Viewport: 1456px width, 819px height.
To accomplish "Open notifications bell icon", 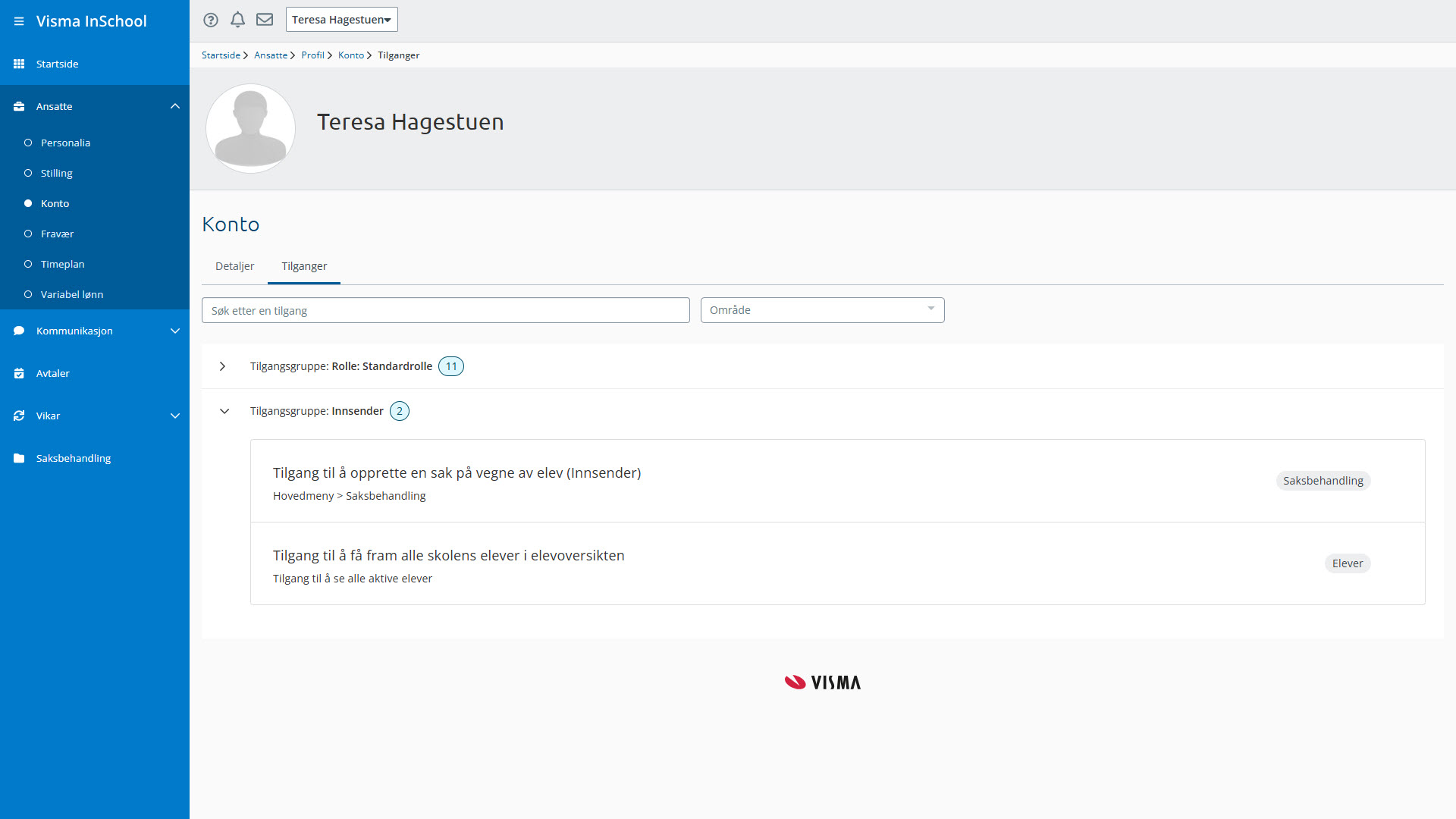I will (x=237, y=20).
